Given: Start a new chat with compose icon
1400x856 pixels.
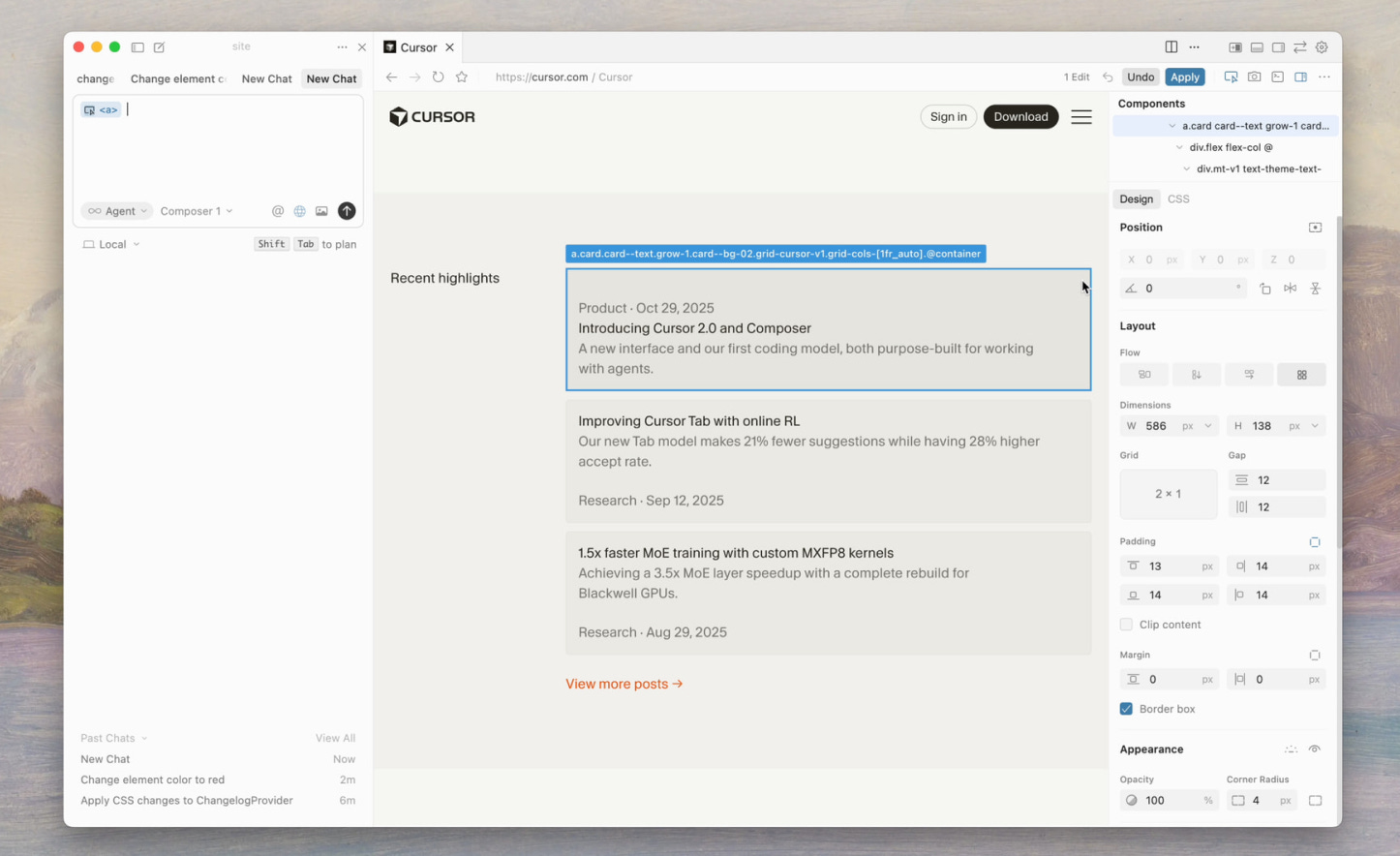Looking at the screenshot, I should point(160,46).
